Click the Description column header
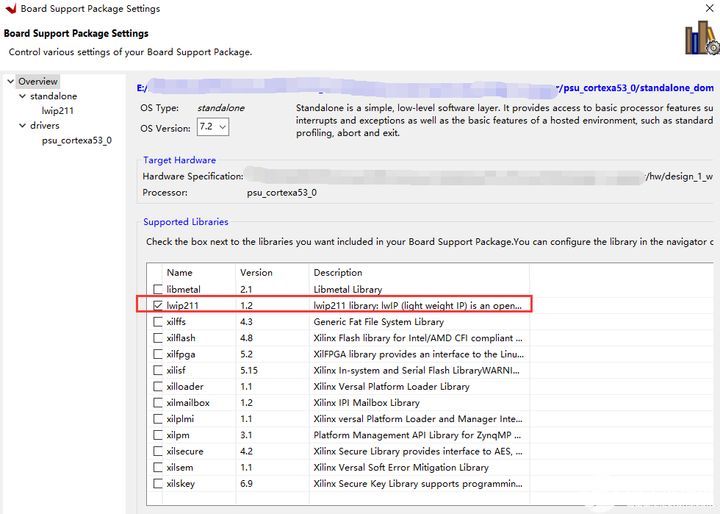Screen dimensions: 720x514 [338, 272]
